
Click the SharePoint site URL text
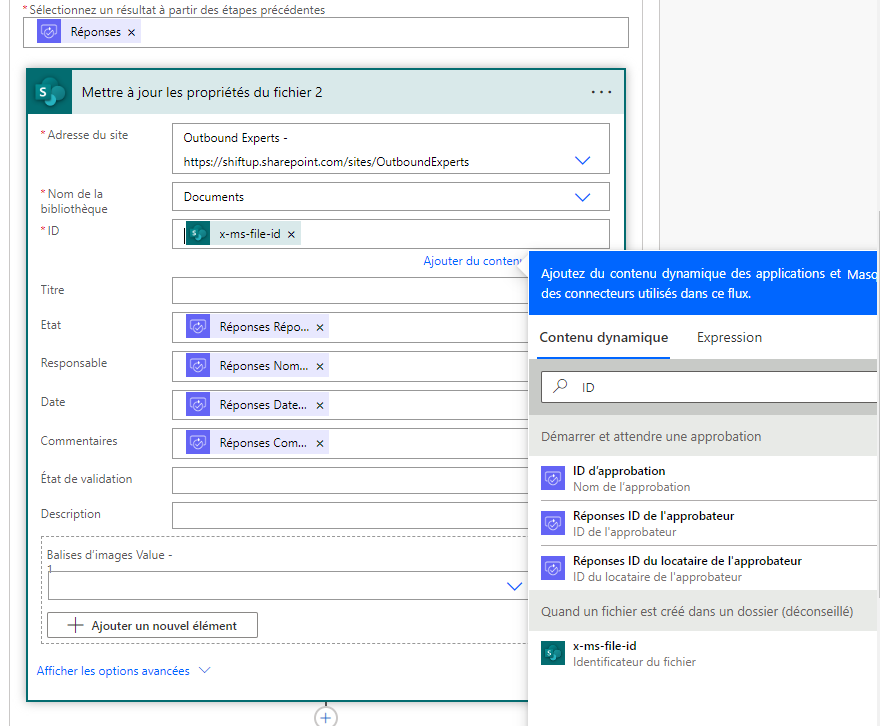click(326, 162)
